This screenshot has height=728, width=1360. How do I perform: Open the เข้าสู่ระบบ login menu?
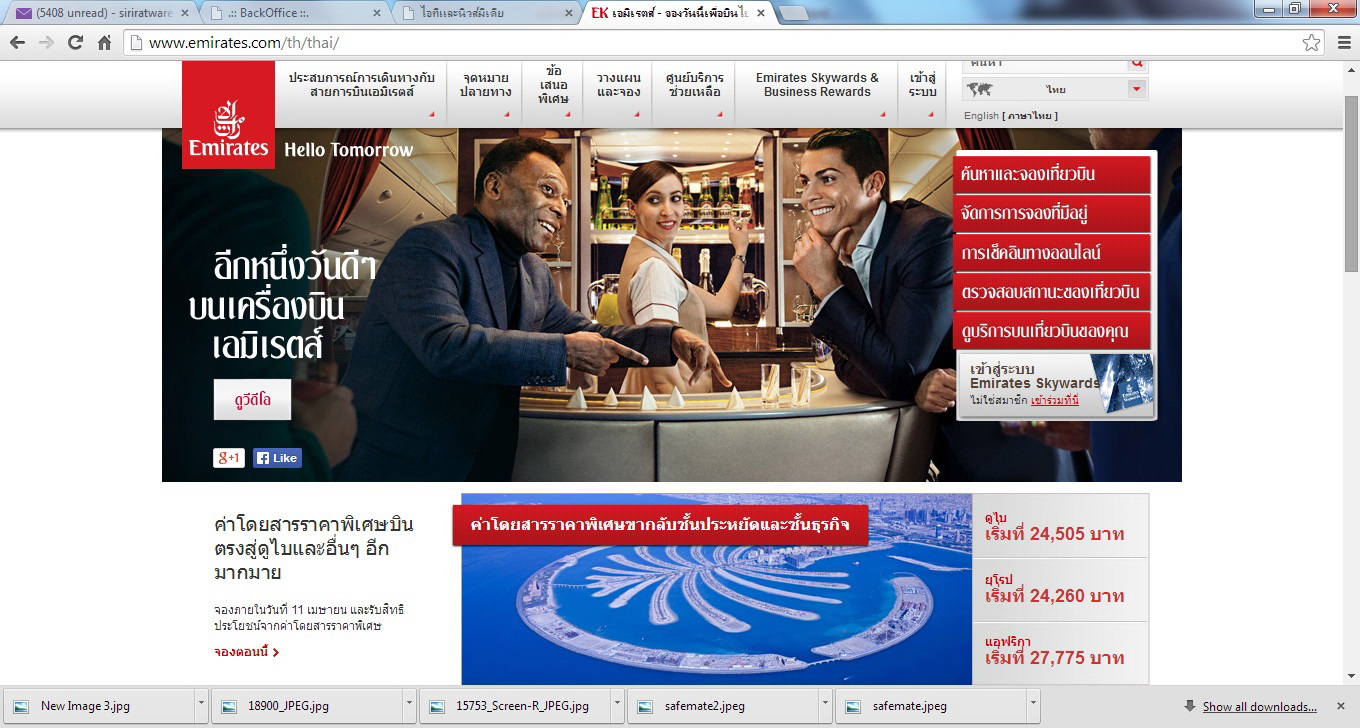(x=922, y=92)
